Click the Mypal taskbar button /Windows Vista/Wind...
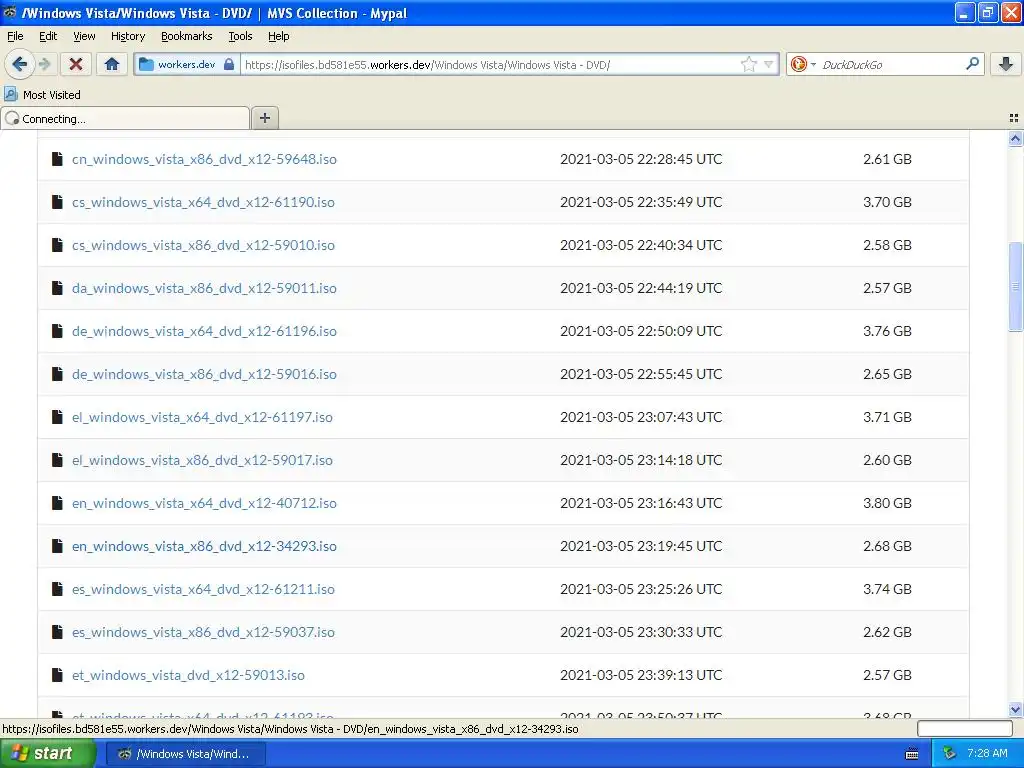This screenshot has width=1024, height=768. [185, 754]
